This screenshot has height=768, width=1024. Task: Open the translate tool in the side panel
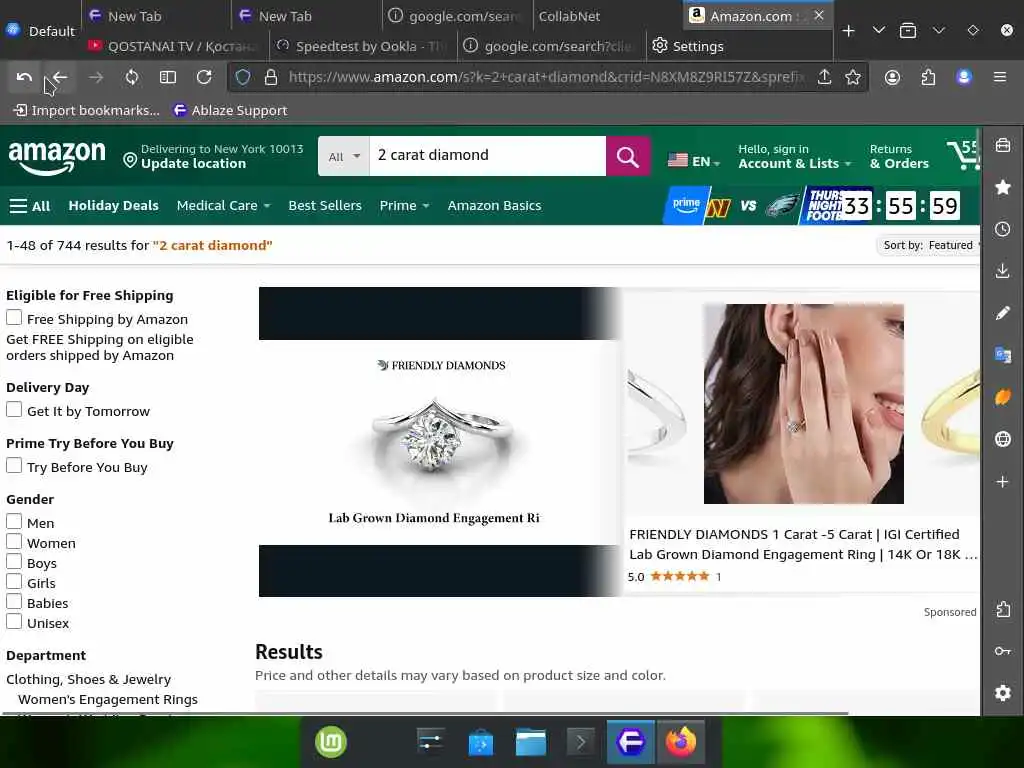(x=1002, y=355)
